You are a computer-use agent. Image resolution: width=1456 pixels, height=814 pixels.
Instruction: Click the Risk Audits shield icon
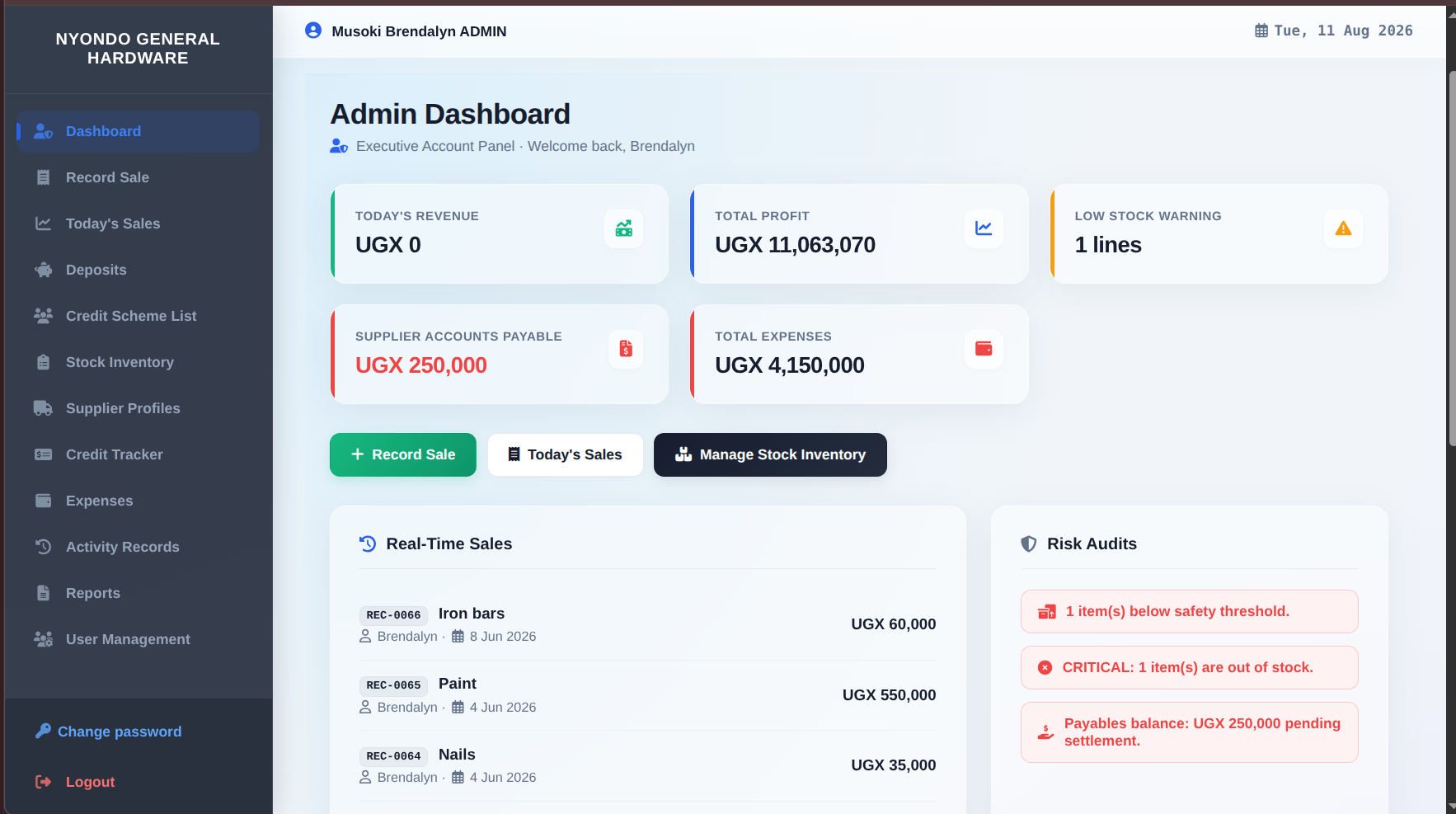(1029, 543)
